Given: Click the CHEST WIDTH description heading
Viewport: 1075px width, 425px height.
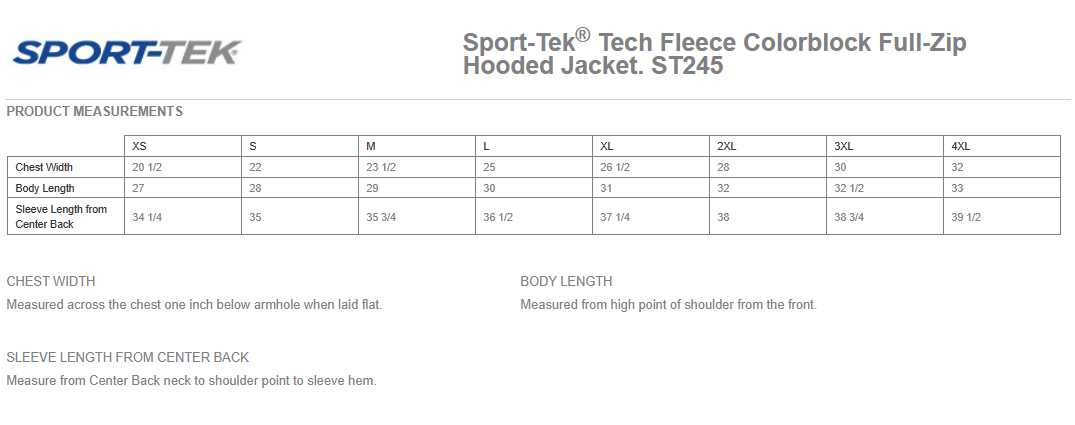Looking at the screenshot, I should [51, 281].
